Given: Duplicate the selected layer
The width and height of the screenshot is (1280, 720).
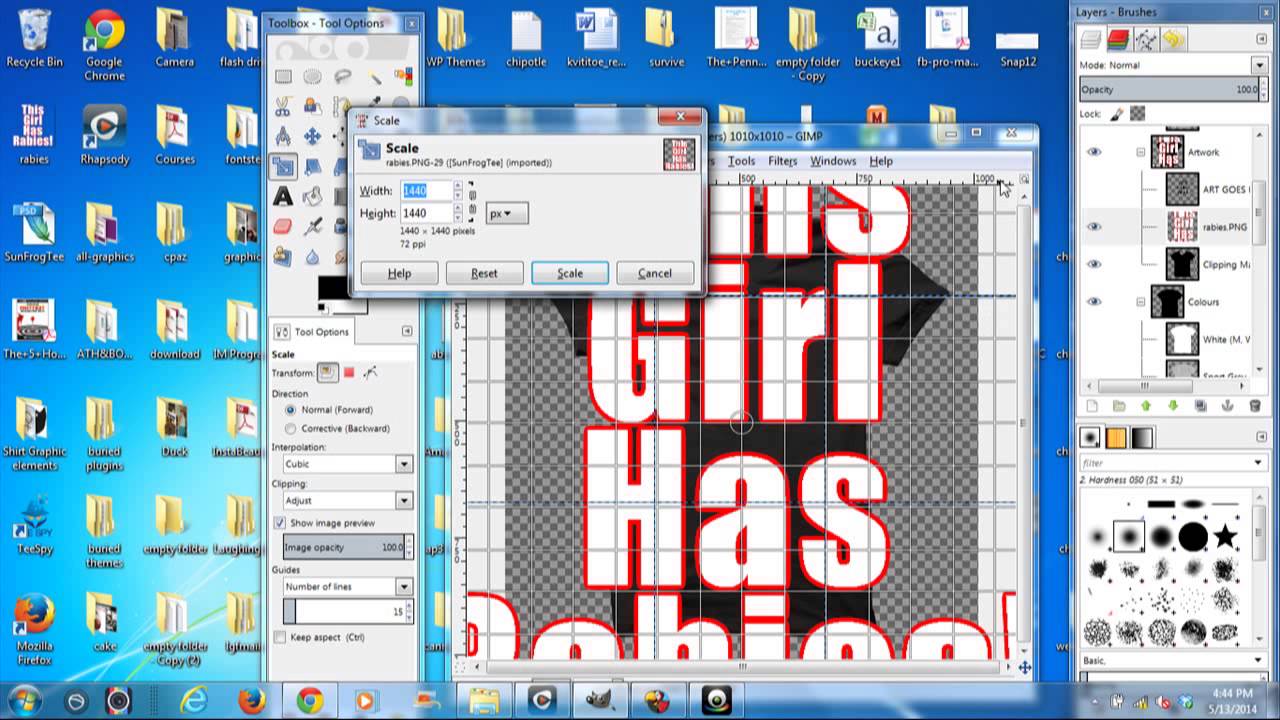Looking at the screenshot, I should 1200,406.
